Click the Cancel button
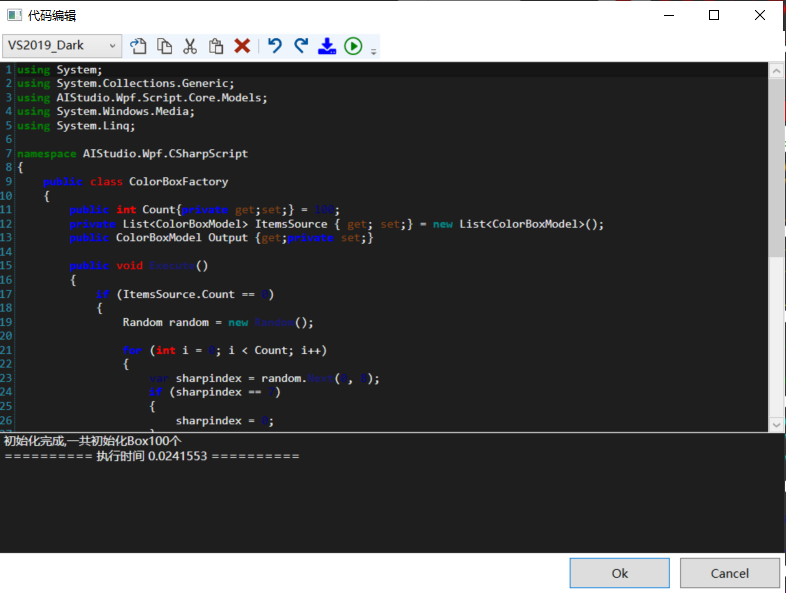 point(729,573)
